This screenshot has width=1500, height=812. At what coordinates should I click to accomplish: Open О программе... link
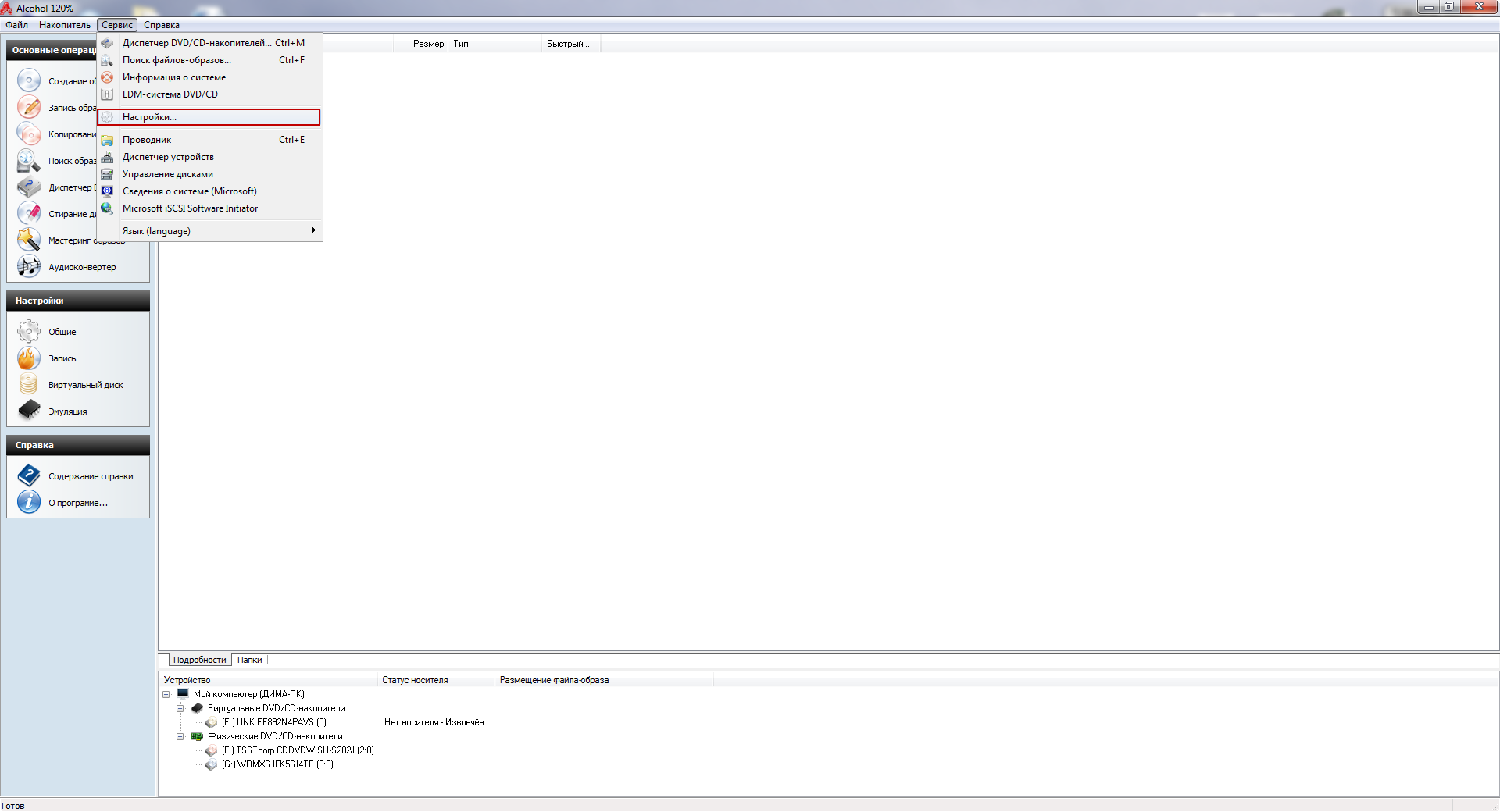pos(78,503)
